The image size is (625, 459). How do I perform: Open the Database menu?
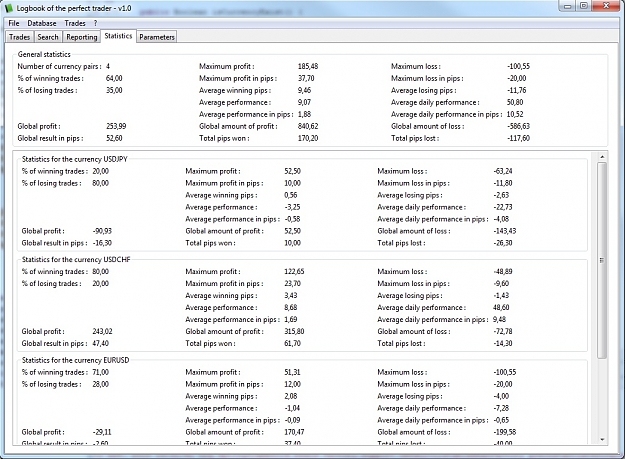click(x=42, y=23)
